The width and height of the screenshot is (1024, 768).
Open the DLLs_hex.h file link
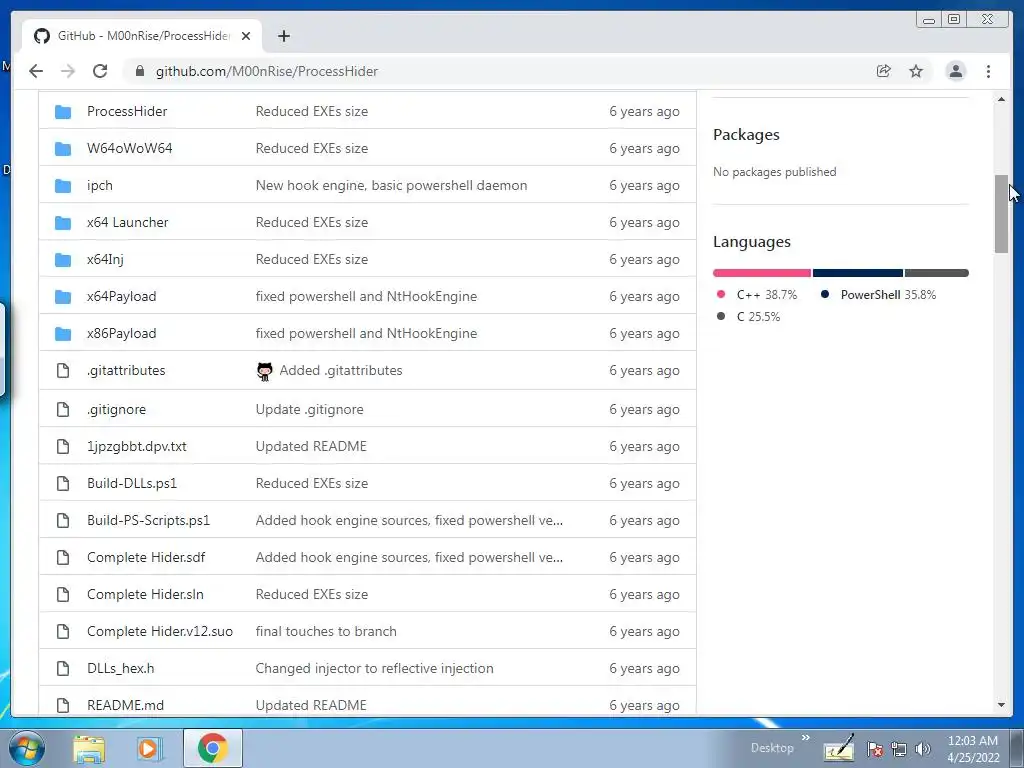[120, 668]
